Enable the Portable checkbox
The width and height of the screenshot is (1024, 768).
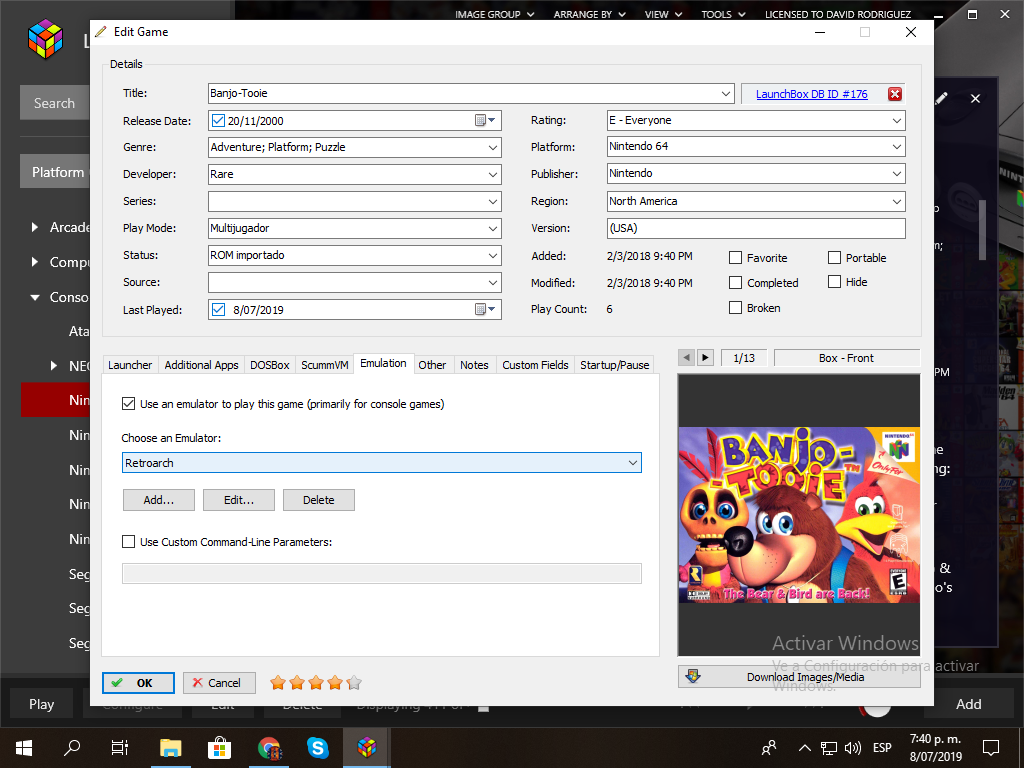[834, 257]
